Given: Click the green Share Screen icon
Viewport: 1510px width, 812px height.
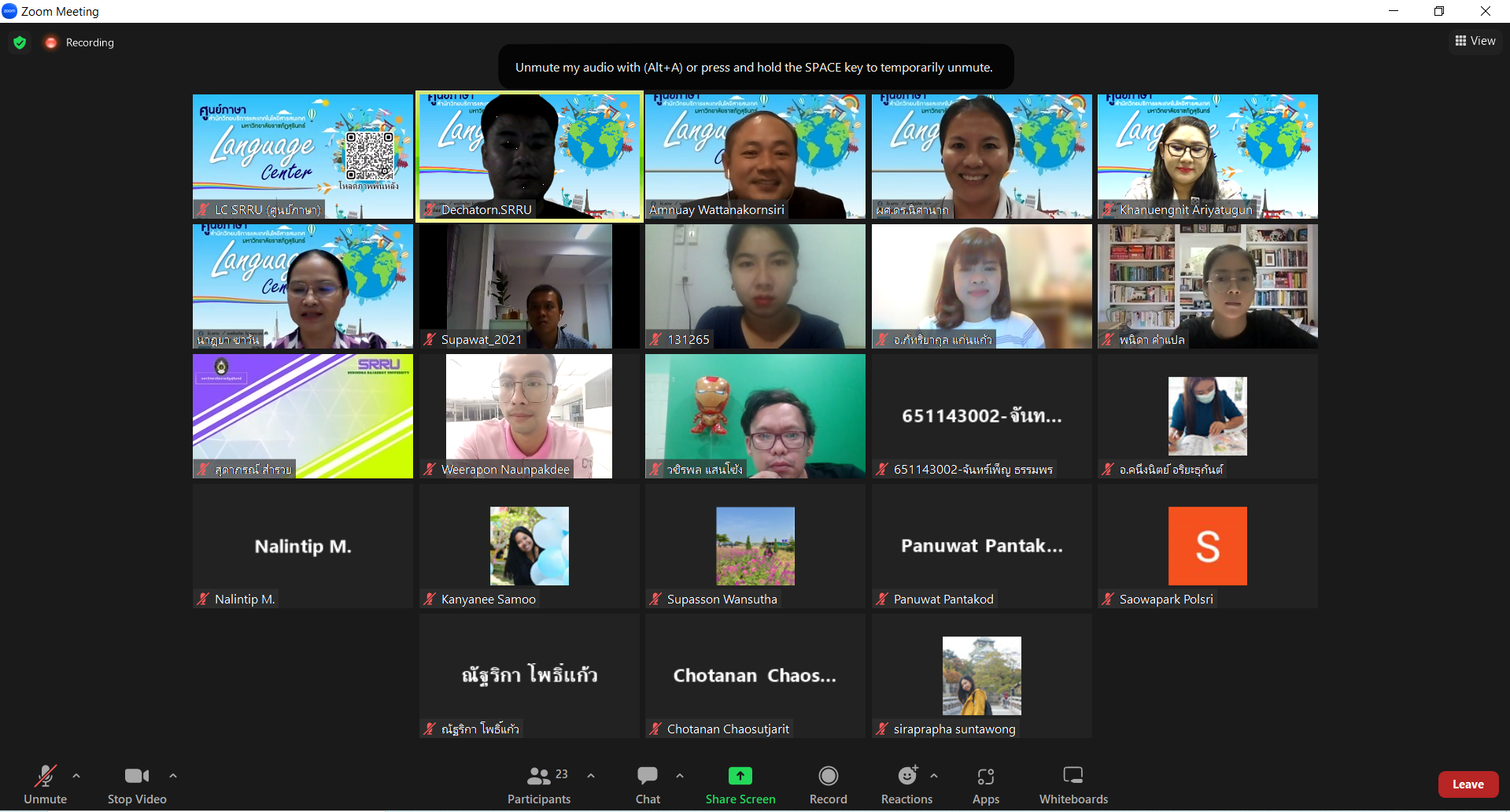Looking at the screenshot, I should point(740,776).
